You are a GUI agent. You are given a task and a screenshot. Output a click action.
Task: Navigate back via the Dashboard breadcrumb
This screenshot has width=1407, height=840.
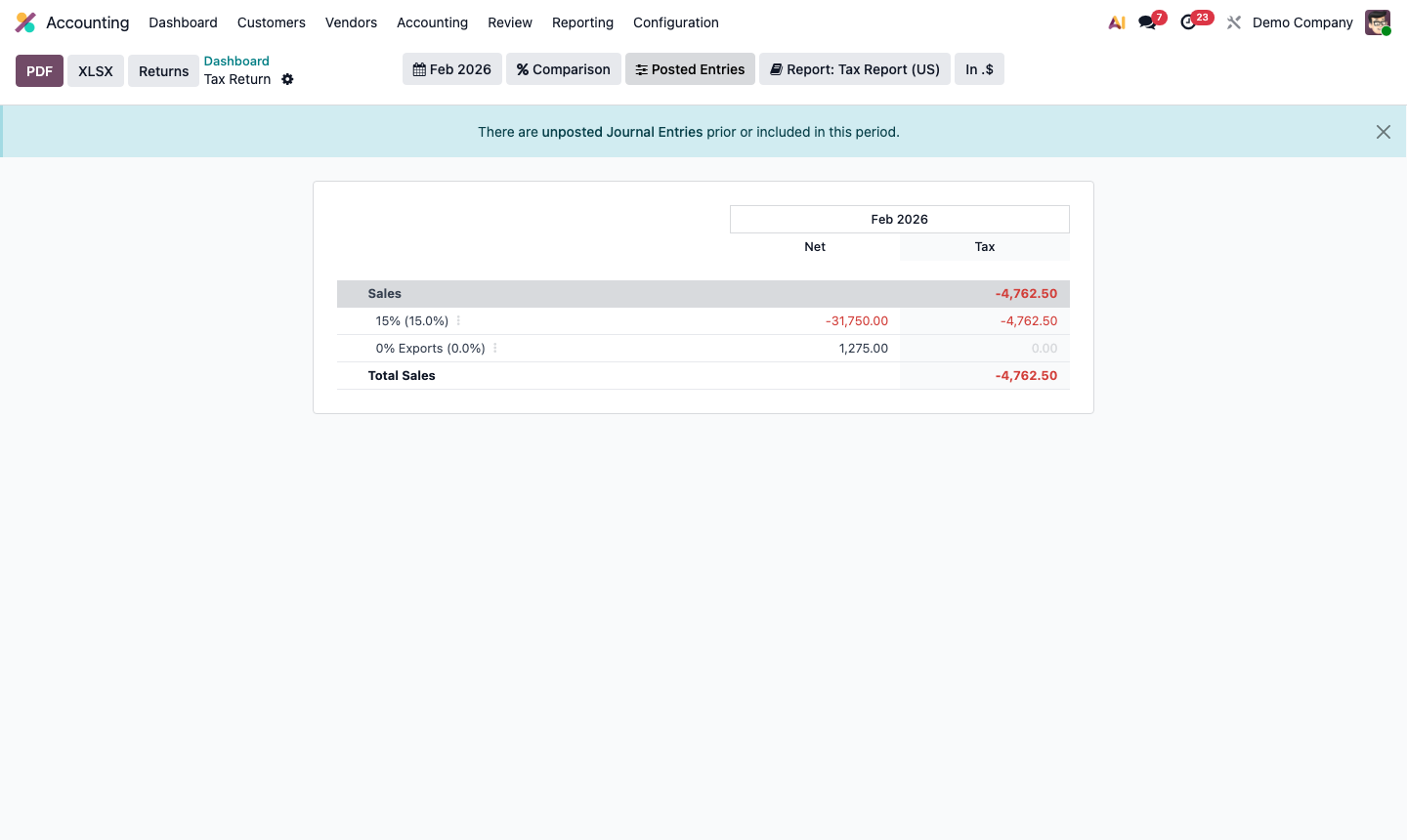(236, 61)
